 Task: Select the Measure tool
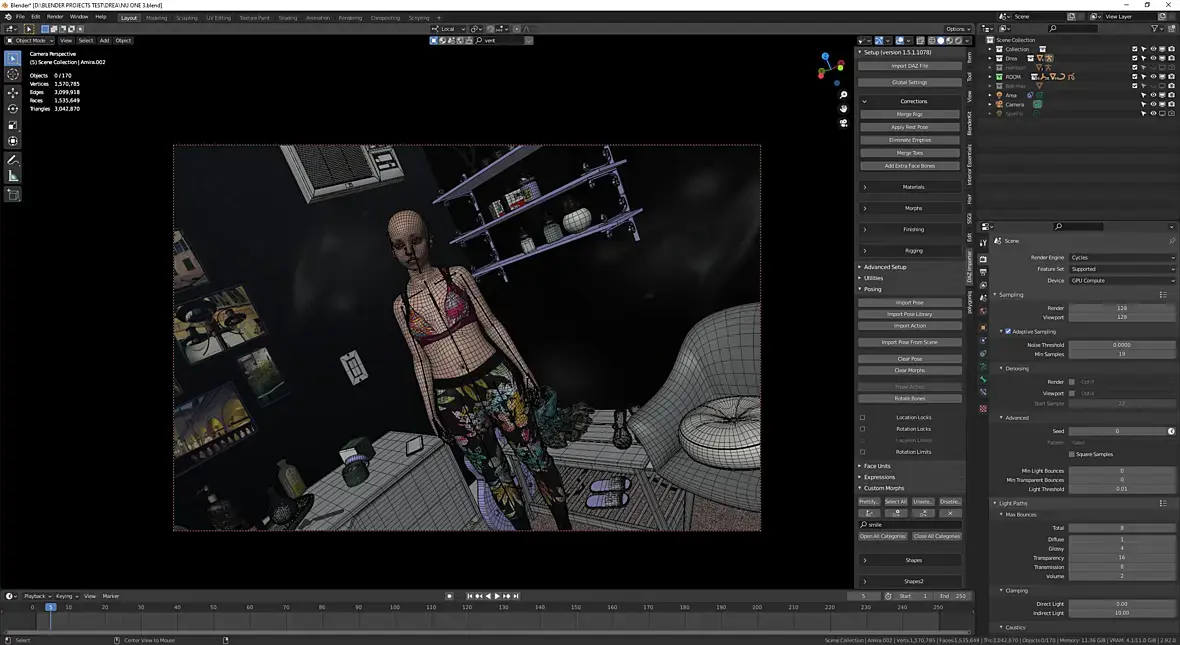(x=13, y=177)
